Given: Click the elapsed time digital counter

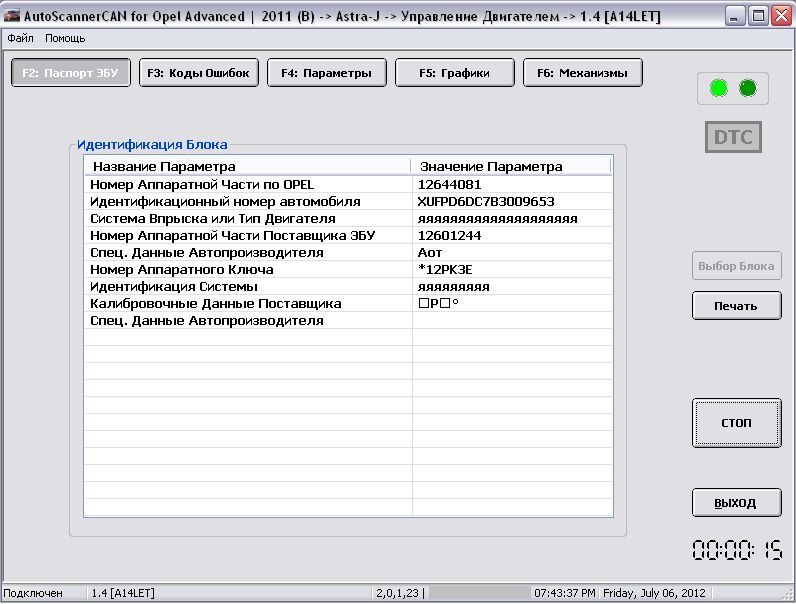Looking at the screenshot, I should (737, 551).
